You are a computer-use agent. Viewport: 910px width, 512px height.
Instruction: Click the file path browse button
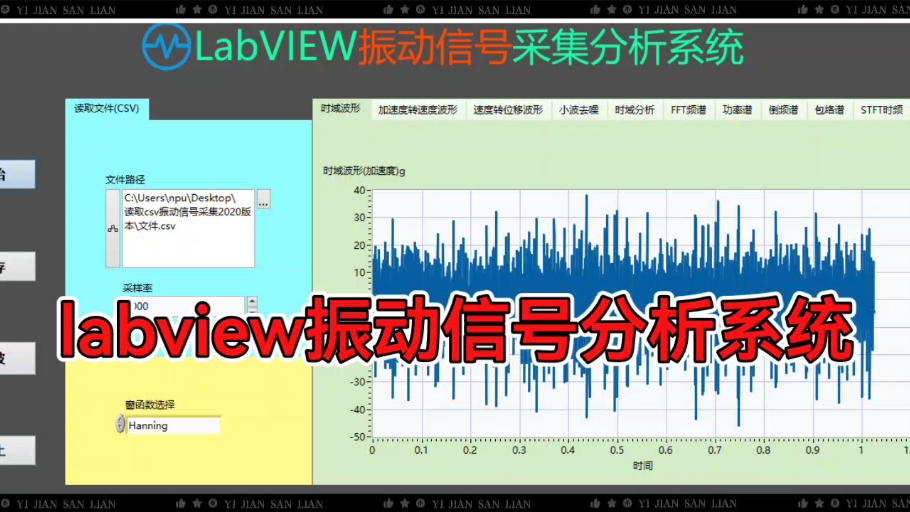point(263,199)
